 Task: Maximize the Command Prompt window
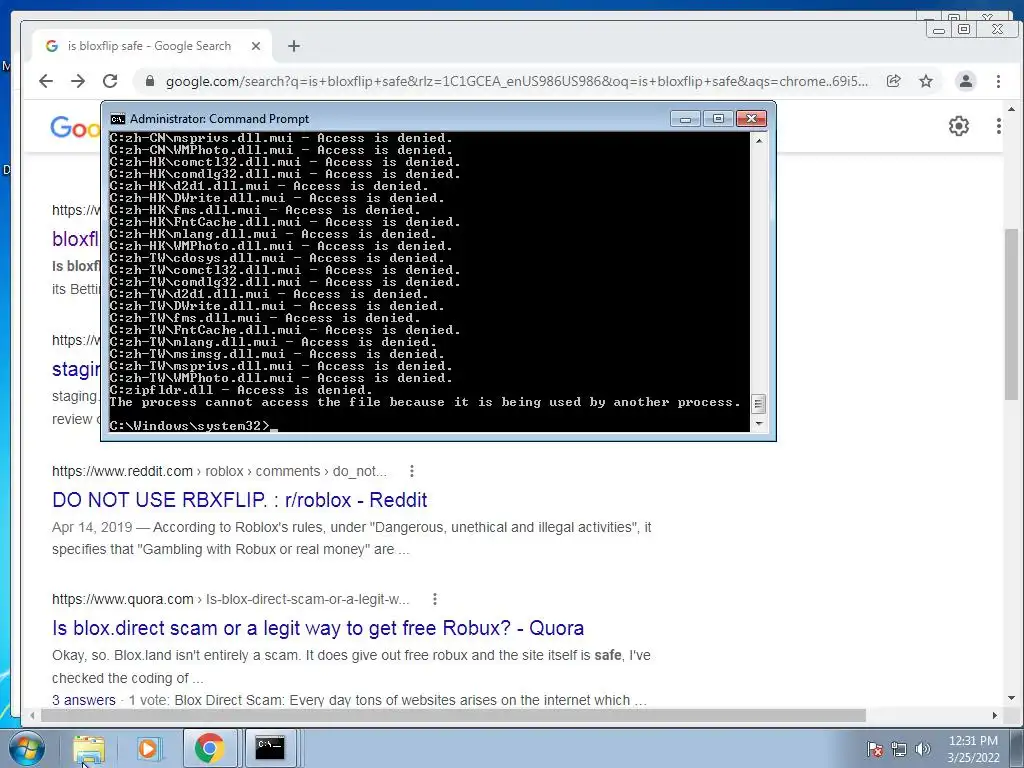(x=718, y=119)
